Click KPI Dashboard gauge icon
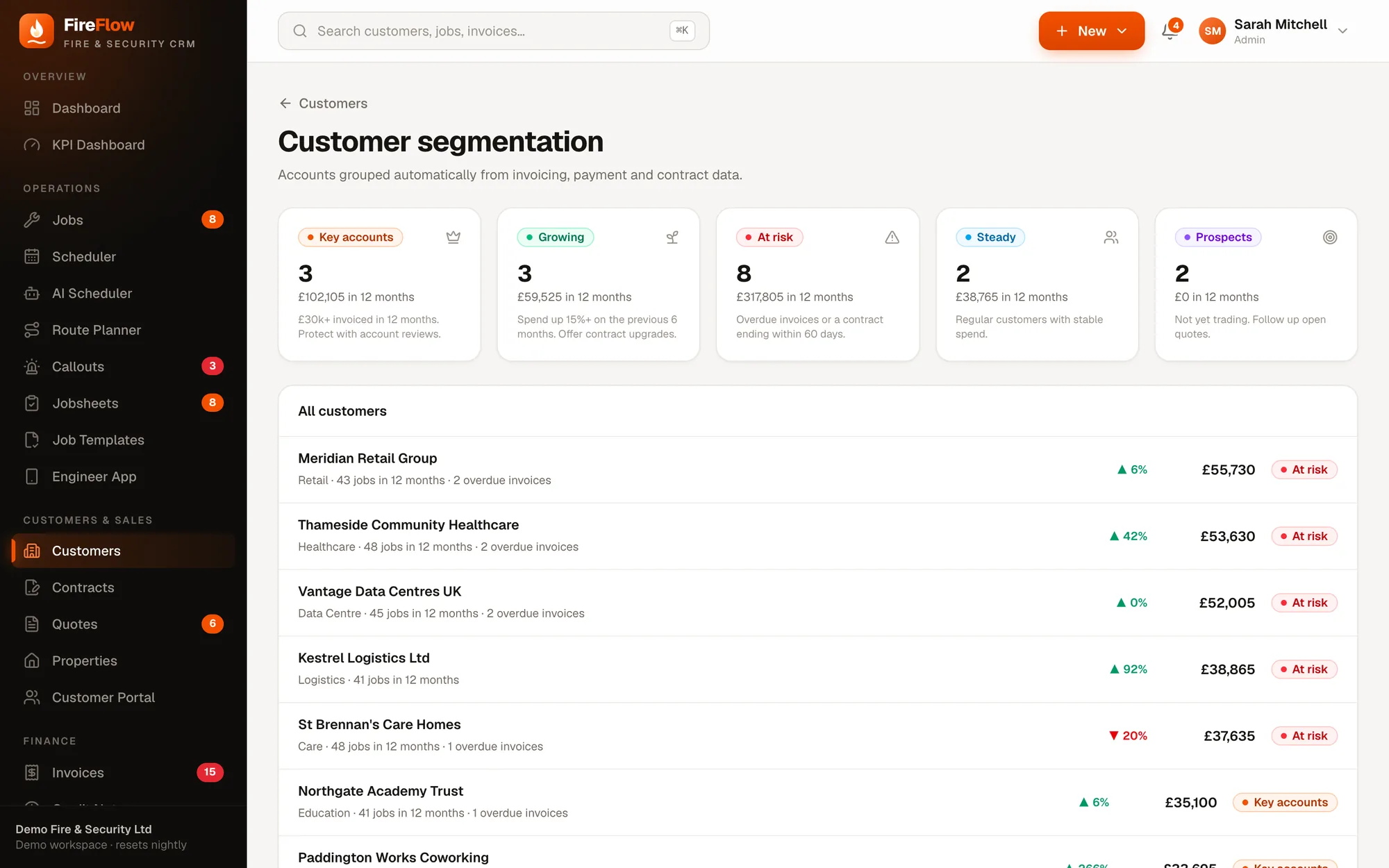The image size is (1389, 868). pos(32,145)
